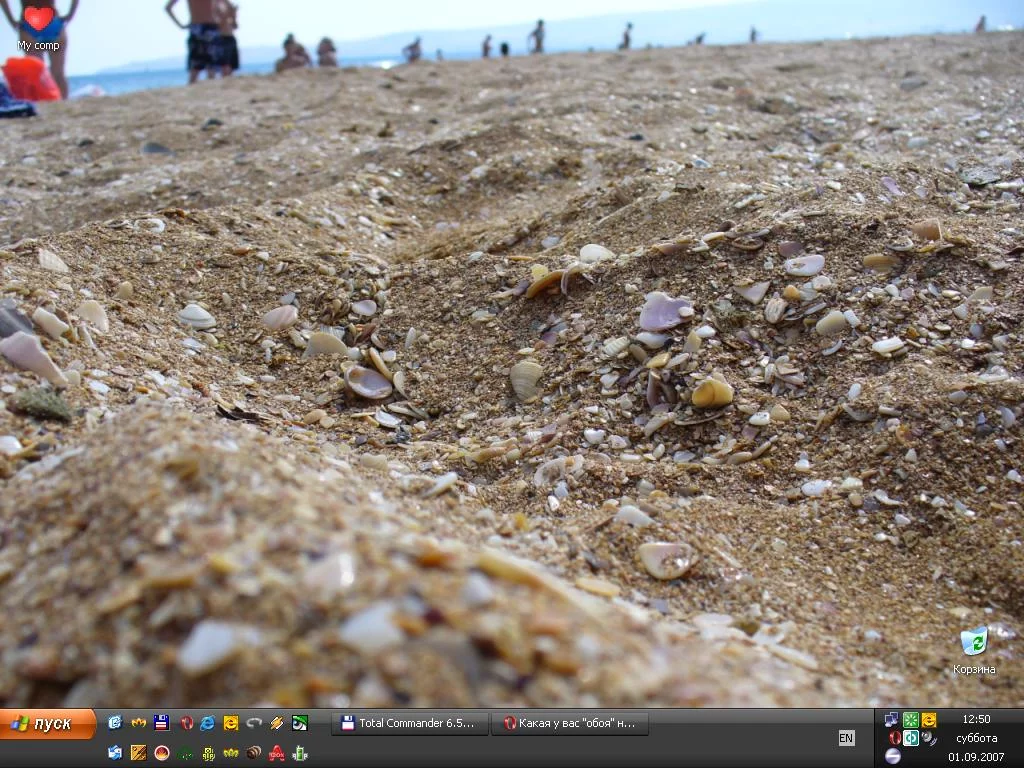
Task: Open the Корзина recycle bin icon
Action: (x=974, y=650)
